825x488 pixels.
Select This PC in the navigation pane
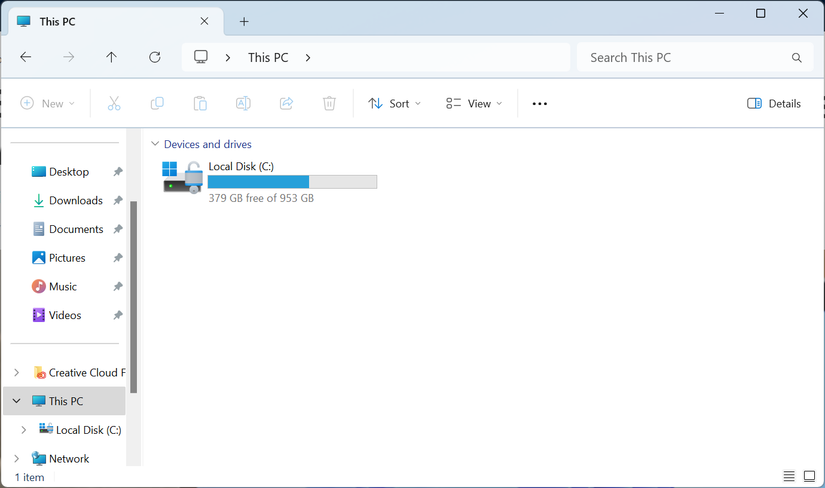click(65, 401)
